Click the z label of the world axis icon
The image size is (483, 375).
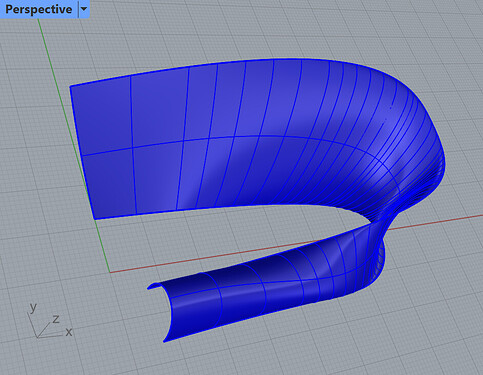(56, 319)
